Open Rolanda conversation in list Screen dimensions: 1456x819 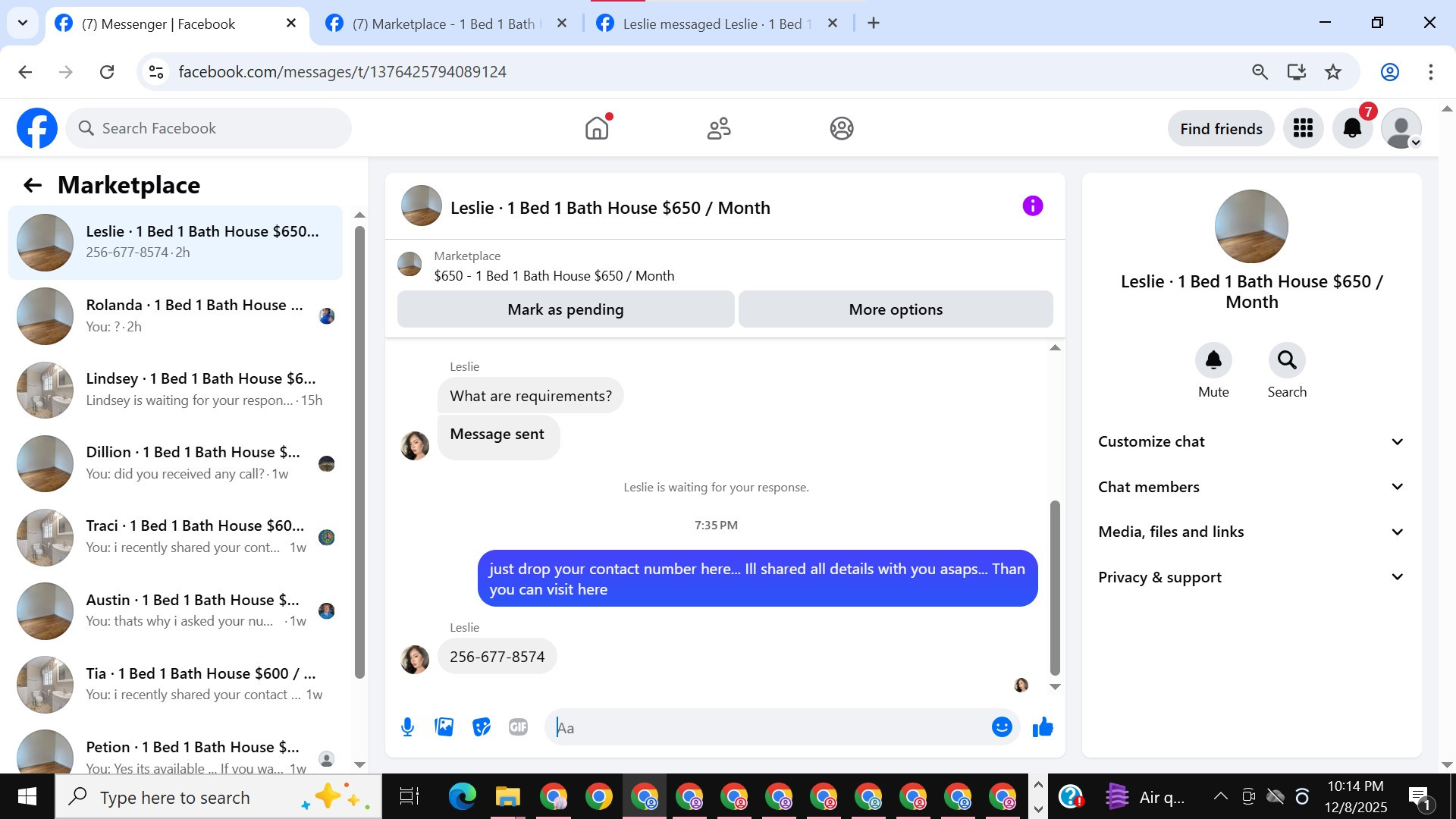(x=175, y=315)
